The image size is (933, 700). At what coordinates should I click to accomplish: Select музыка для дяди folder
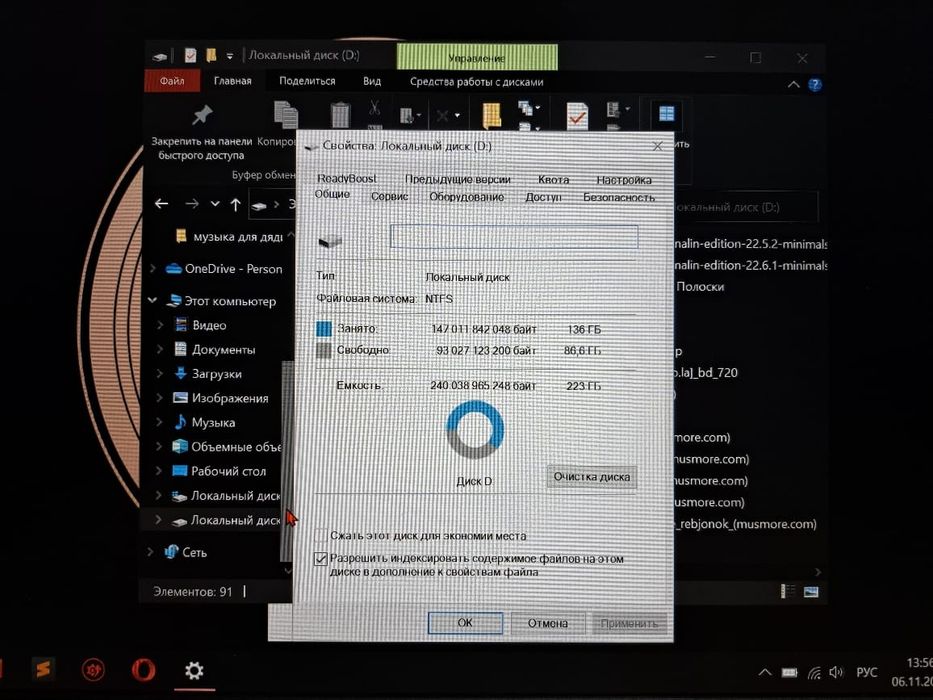point(238,237)
